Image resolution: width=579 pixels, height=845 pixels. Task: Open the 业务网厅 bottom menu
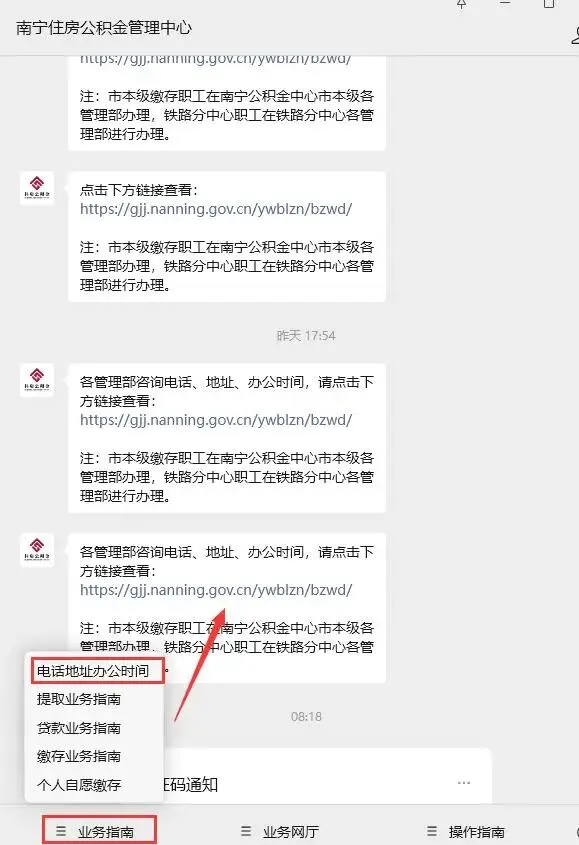click(280, 831)
